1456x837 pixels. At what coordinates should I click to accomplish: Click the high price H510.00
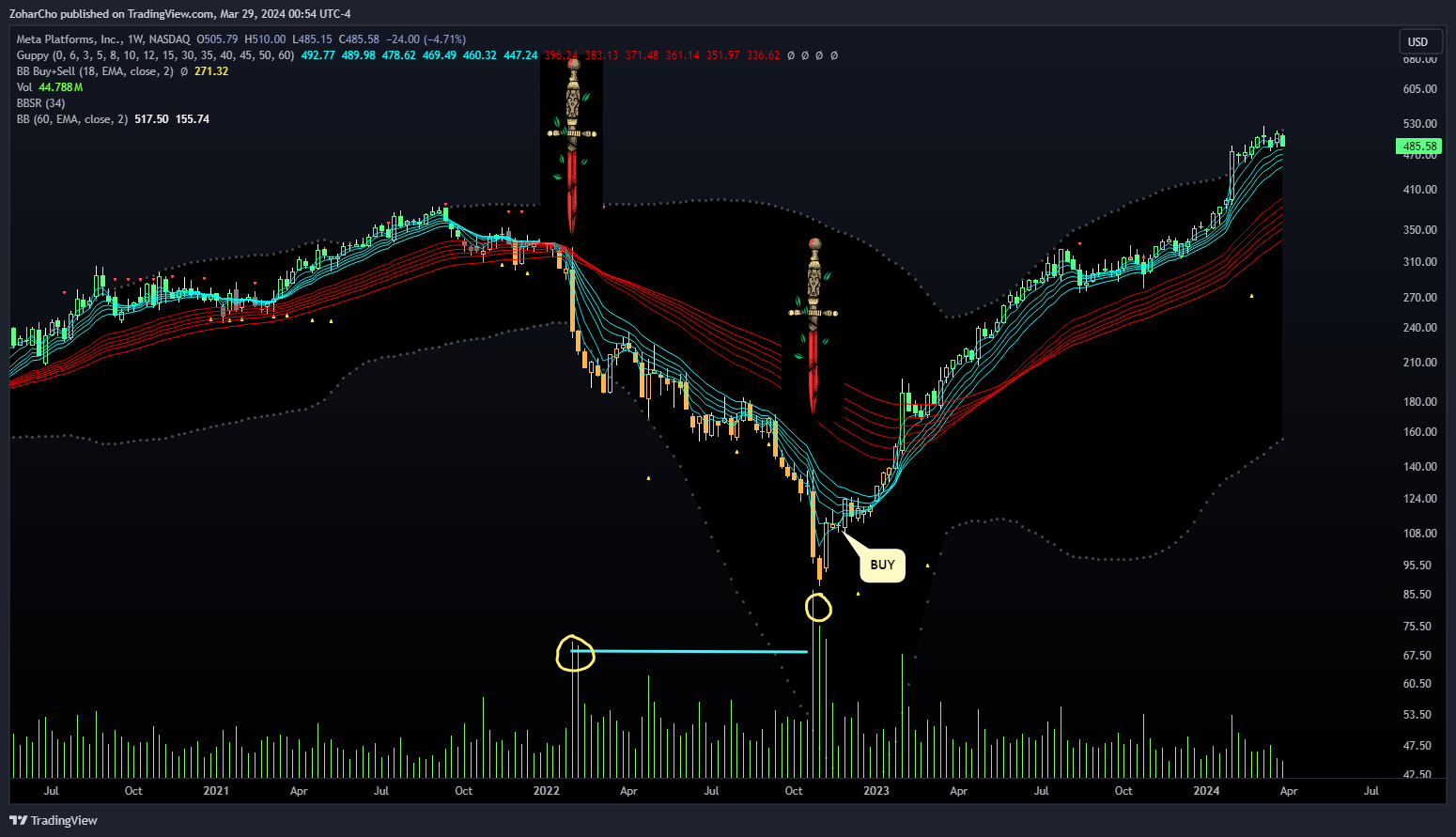pyautogui.click(x=265, y=39)
